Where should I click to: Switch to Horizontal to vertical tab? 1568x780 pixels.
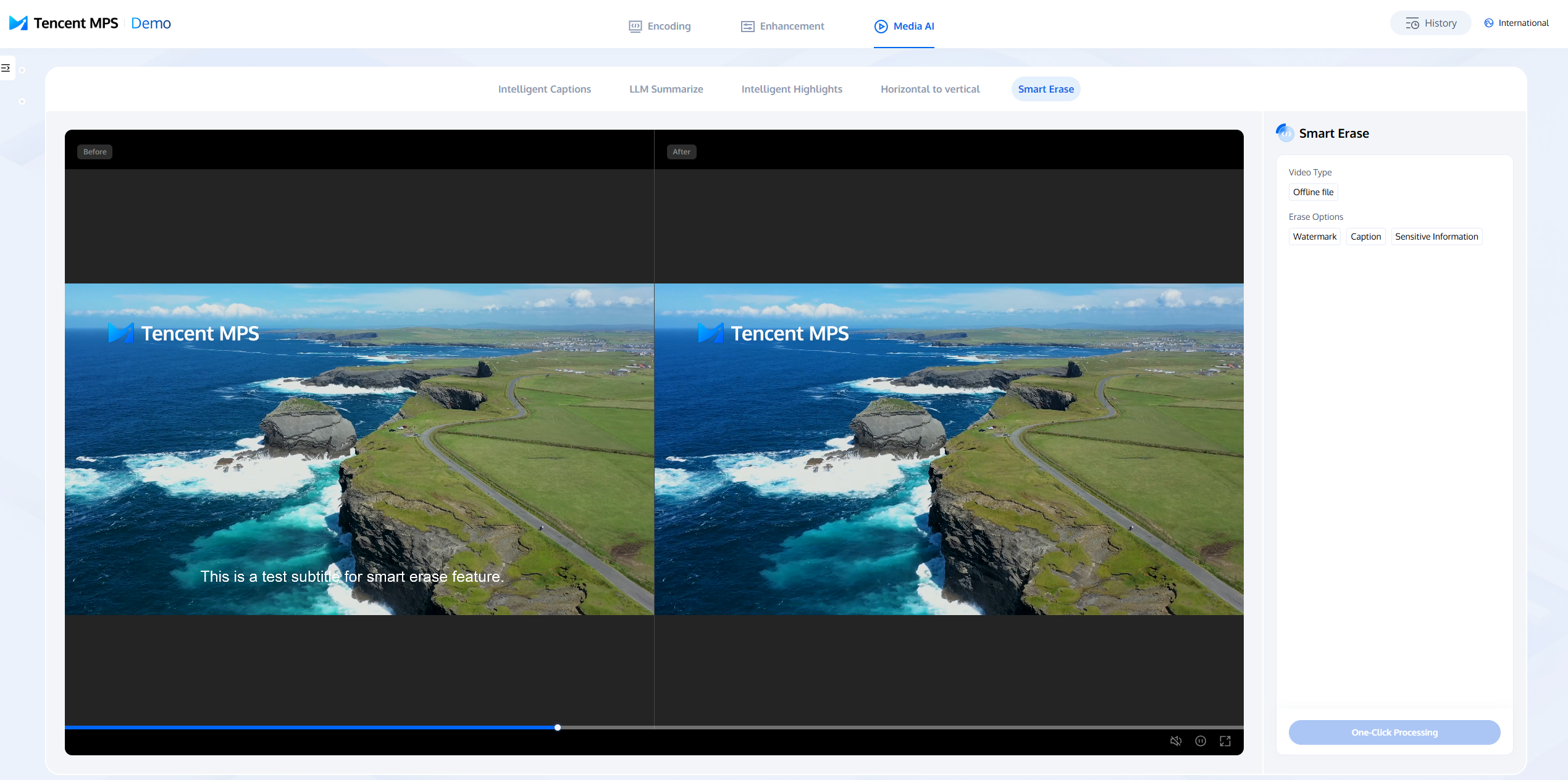929,89
